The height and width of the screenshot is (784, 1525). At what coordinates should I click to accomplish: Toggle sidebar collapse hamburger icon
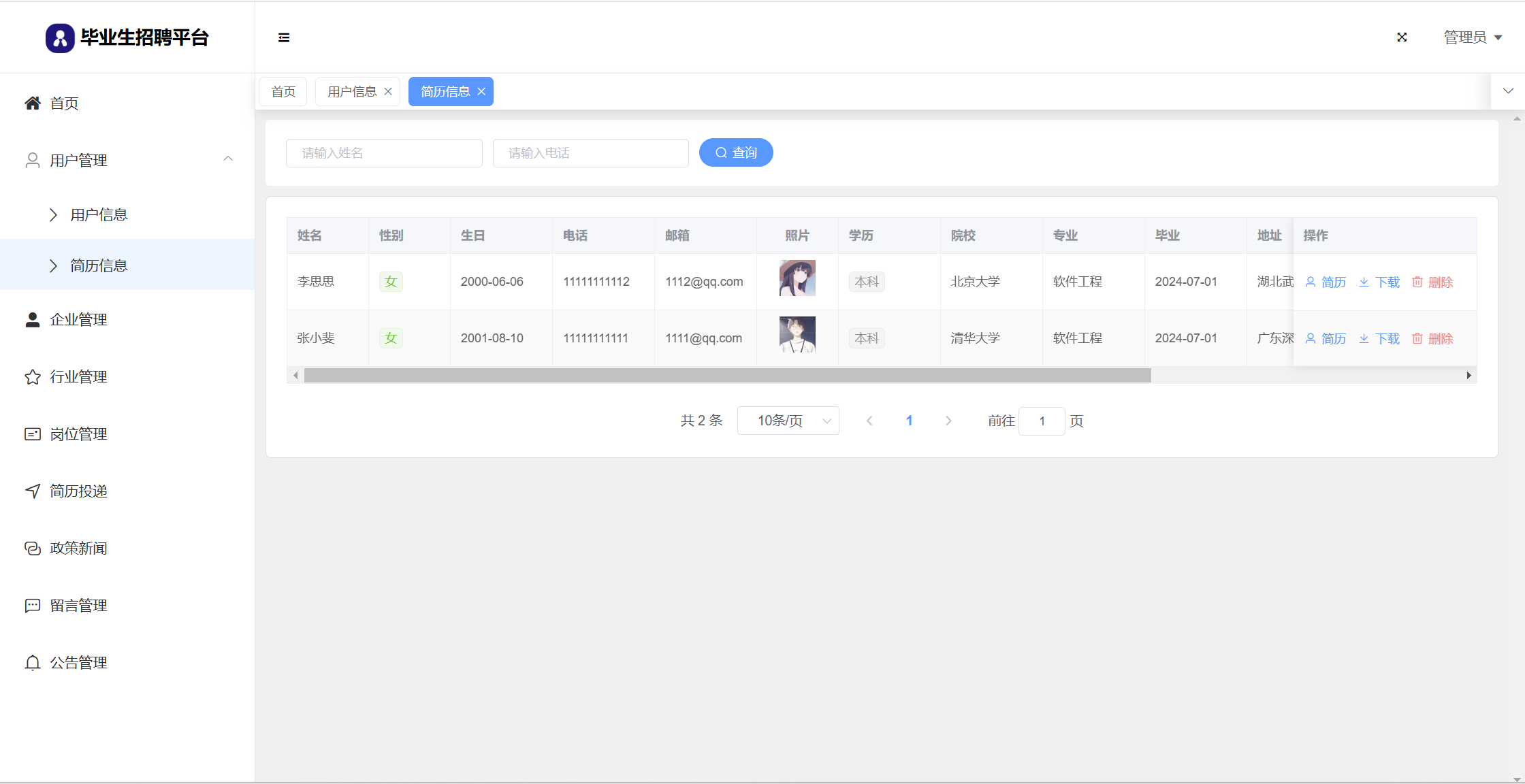[284, 37]
